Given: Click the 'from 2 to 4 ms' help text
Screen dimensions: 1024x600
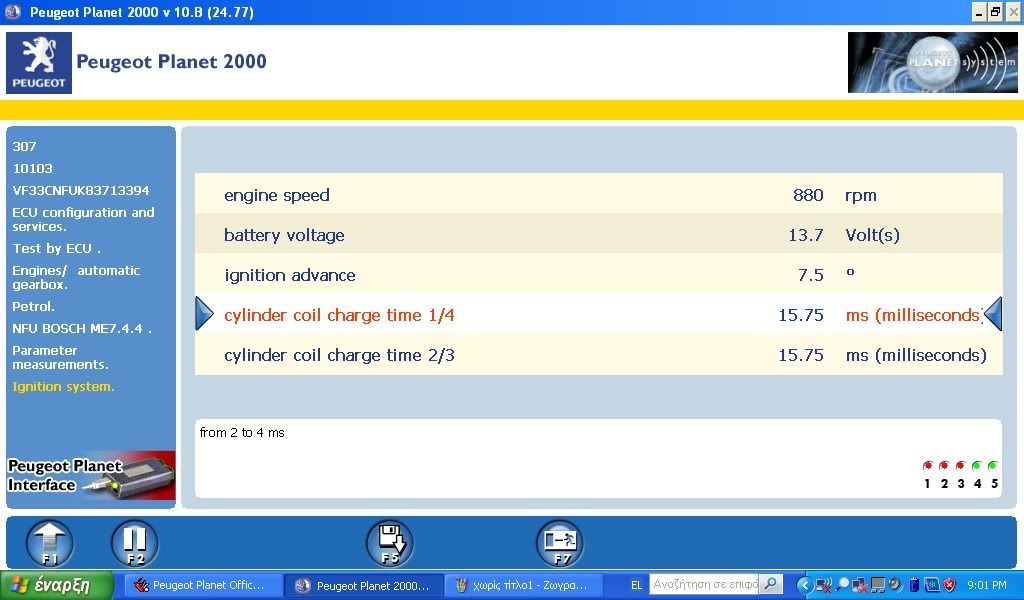Looking at the screenshot, I should (242, 432).
